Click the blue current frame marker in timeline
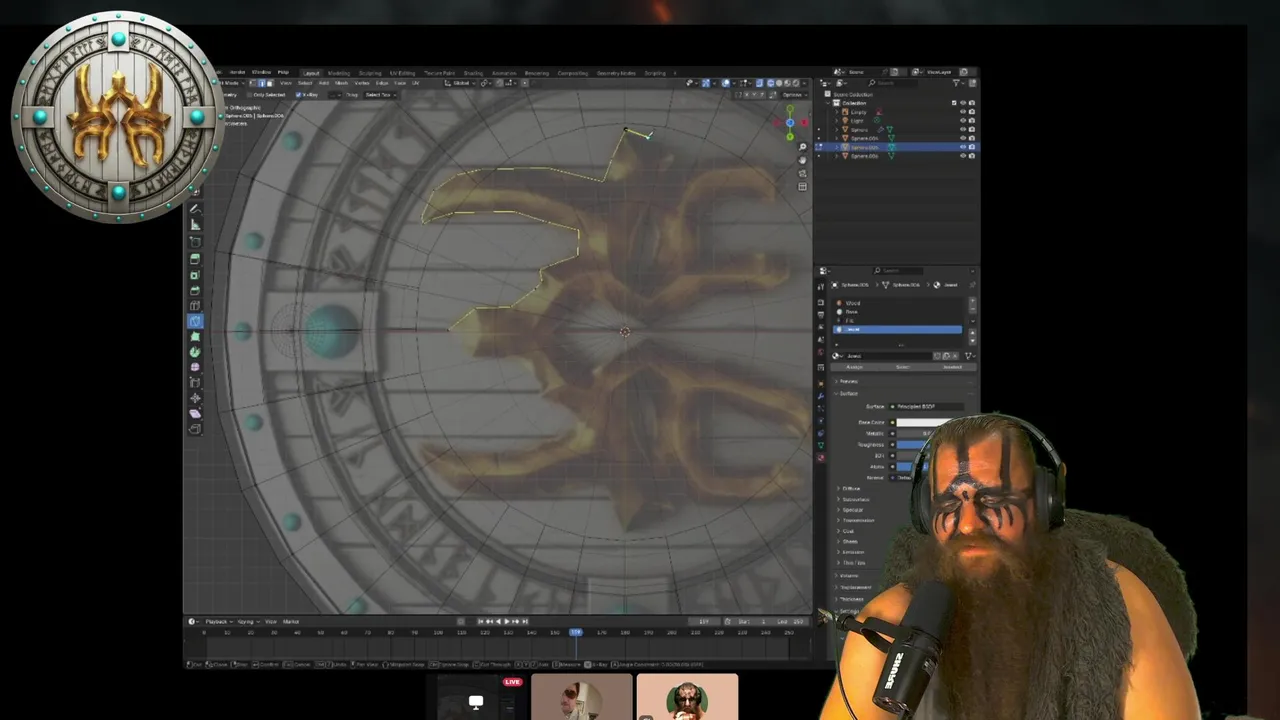 click(576, 632)
